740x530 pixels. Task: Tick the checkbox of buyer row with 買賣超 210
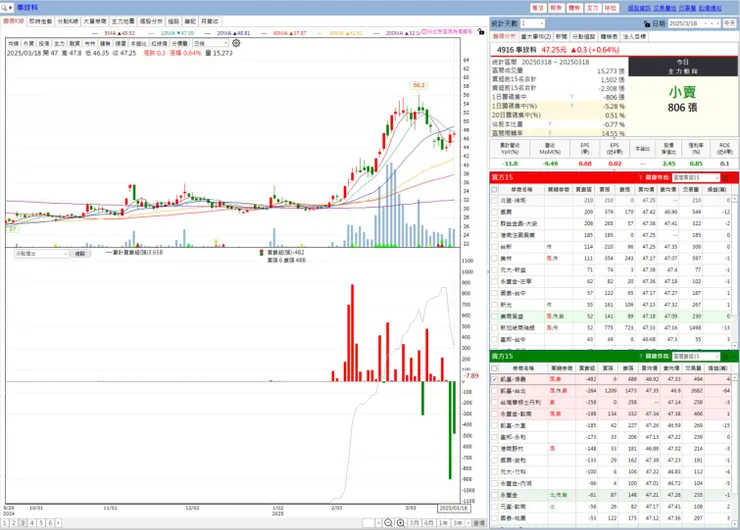[494, 201]
